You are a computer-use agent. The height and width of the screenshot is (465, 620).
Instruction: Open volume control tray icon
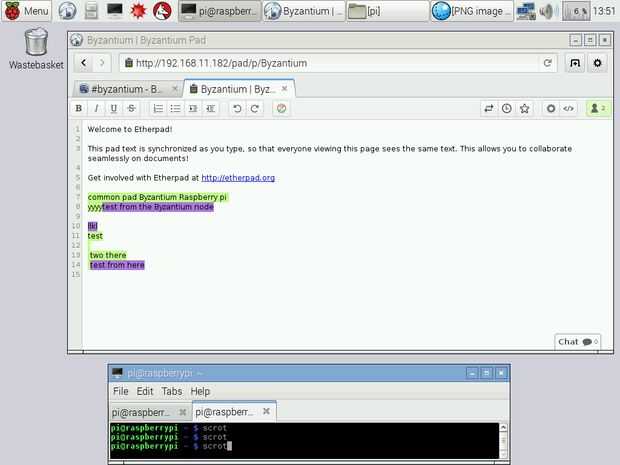point(547,11)
